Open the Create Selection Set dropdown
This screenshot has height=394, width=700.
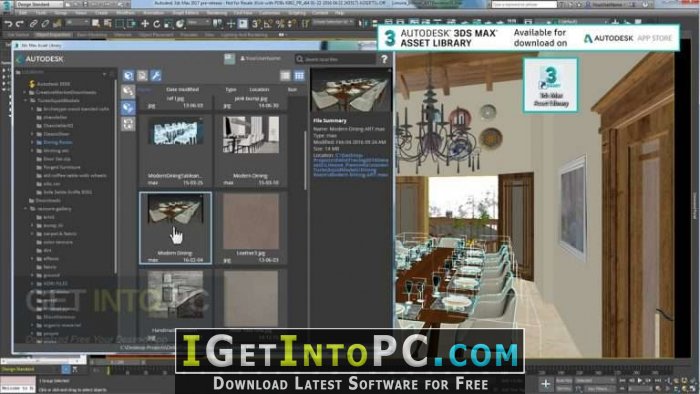tap(333, 23)
